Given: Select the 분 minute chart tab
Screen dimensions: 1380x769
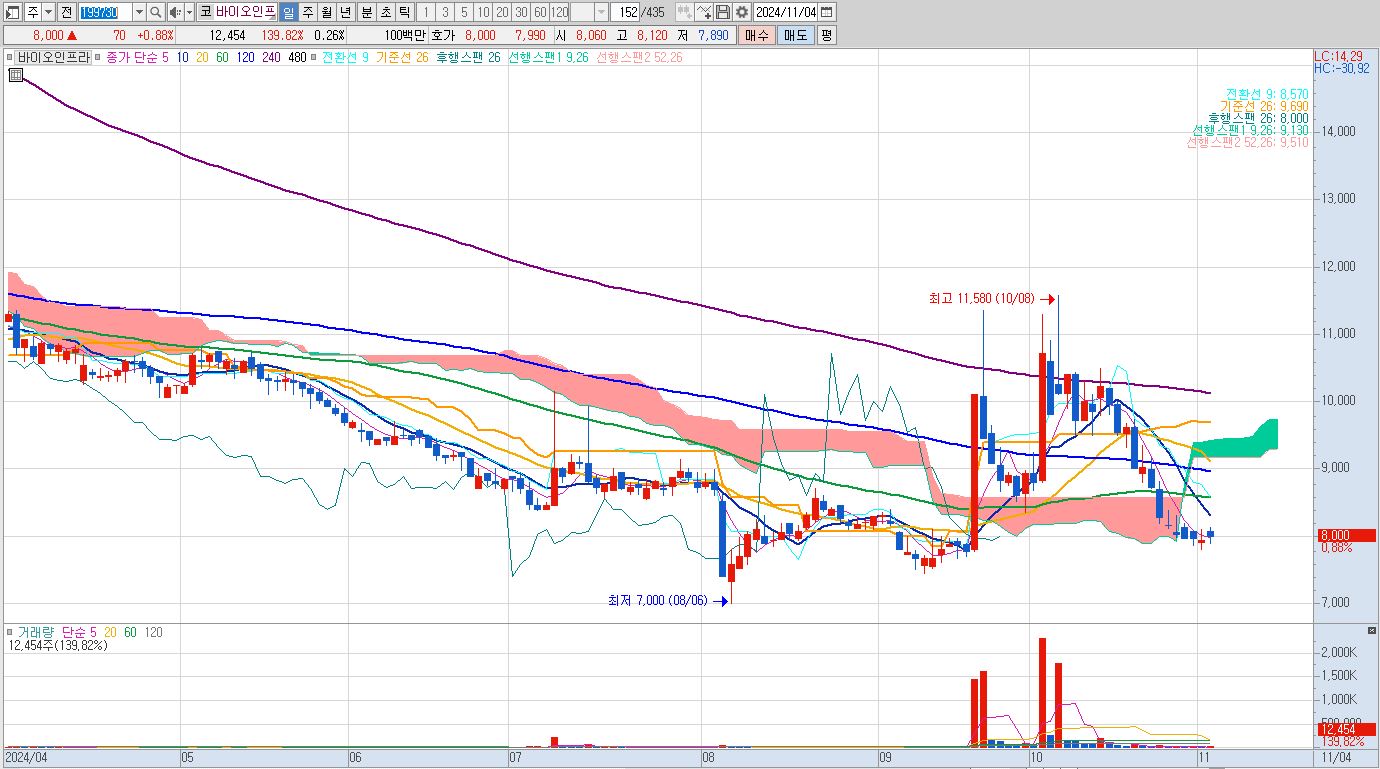Looking at the screenshot, I should pyautogui.click(x=365, y=12).
